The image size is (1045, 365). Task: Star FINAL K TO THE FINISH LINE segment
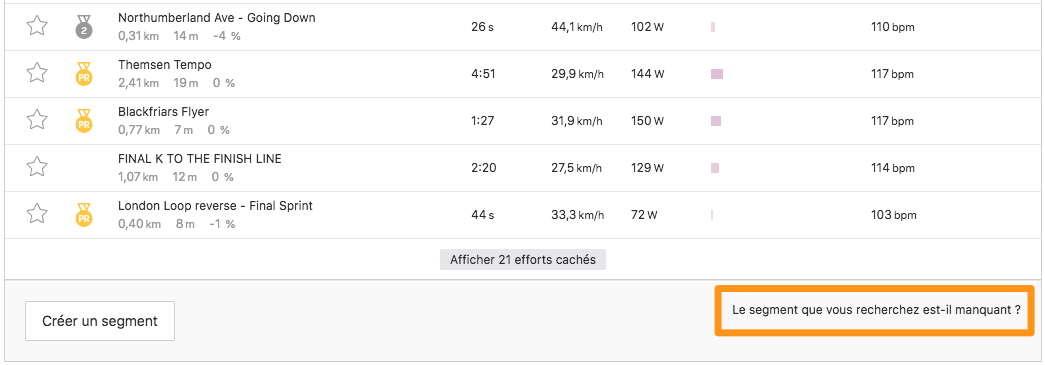pyautogui.click(x=37, y=167)
